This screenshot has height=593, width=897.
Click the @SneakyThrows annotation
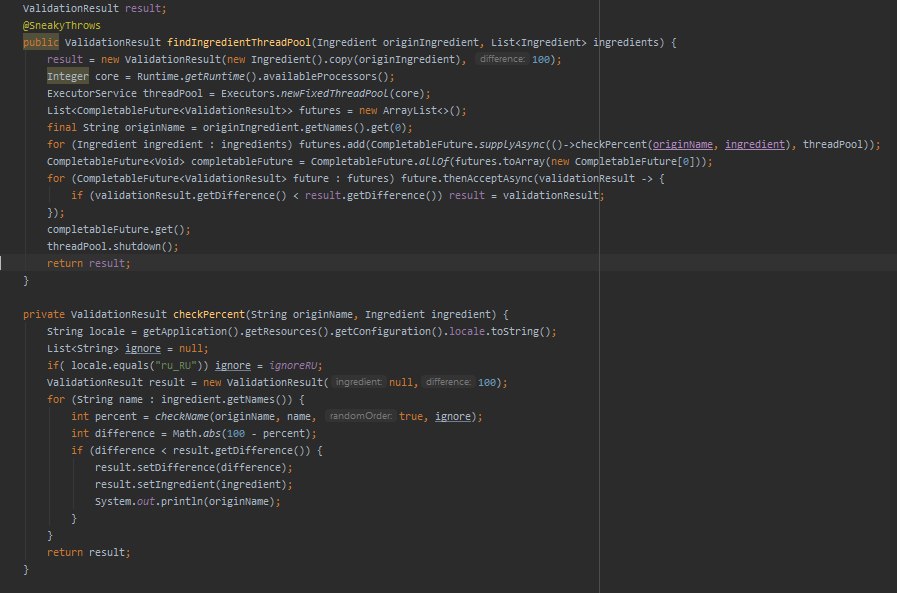62,26
